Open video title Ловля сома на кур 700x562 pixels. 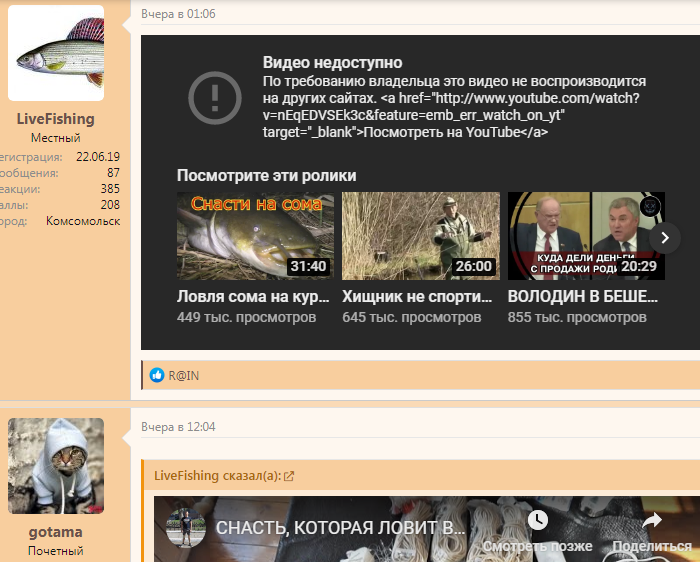click(x=254, y=296)
